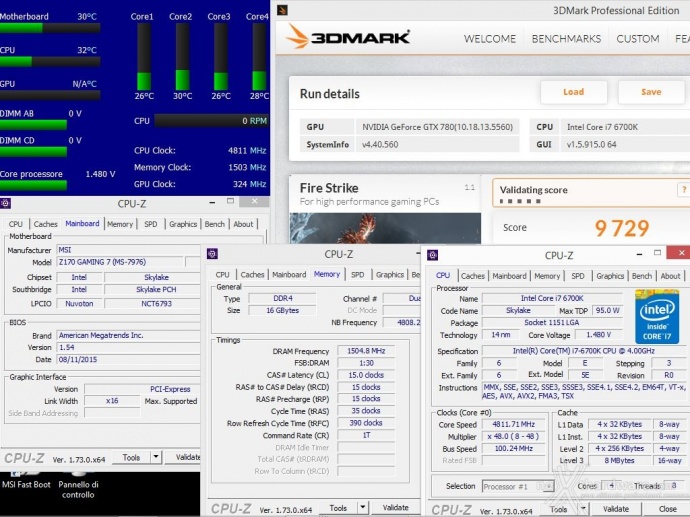Select Mainboard tab in middle CPU-Z window
Viewport: 690px width, 517px height.
click(x=289, y=275)
